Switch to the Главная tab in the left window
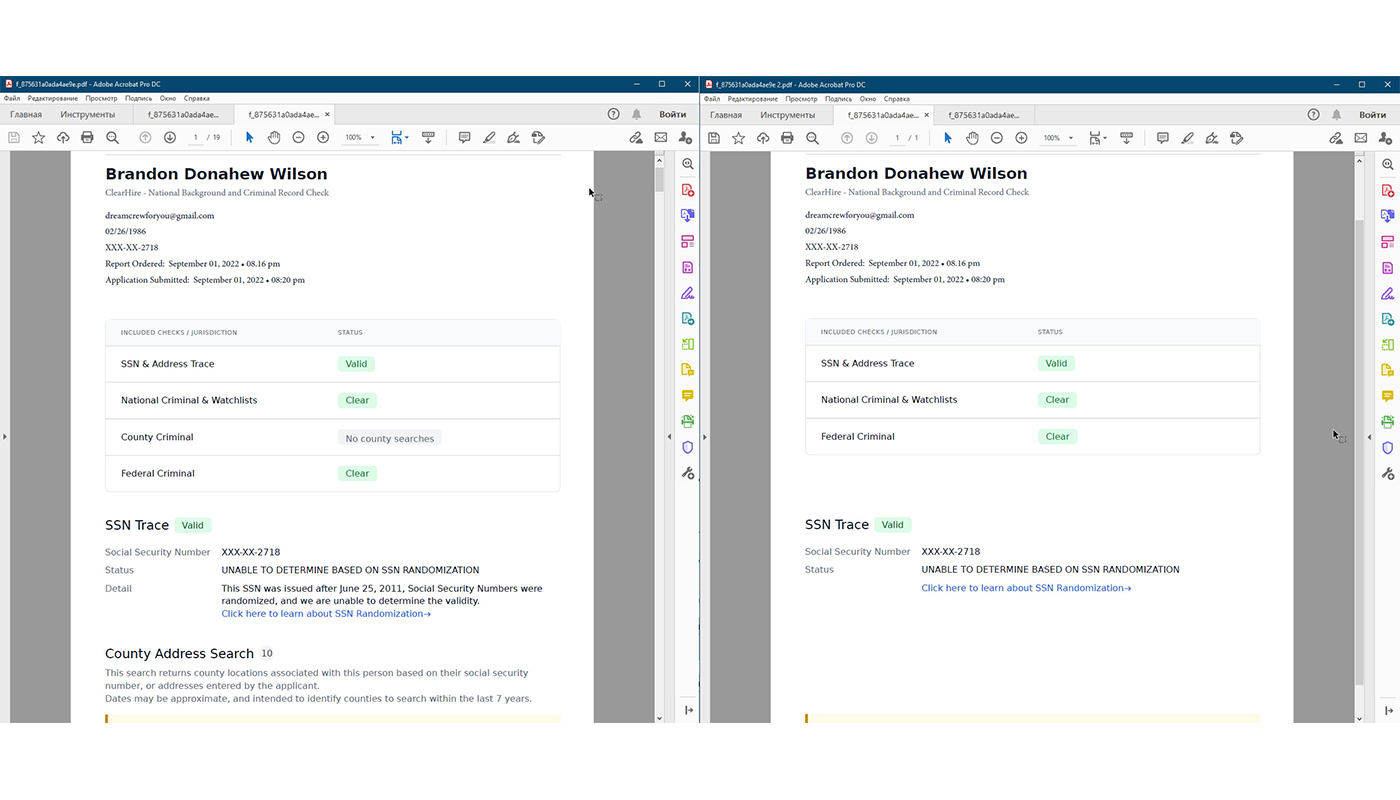1400x800 pixels. tap(26, 115)
